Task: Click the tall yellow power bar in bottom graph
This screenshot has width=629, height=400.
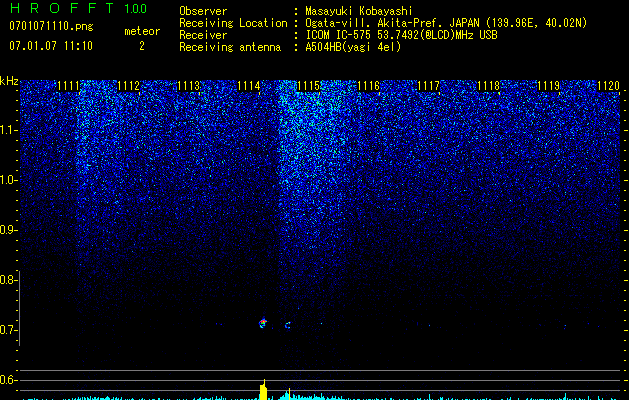Action: pyautogui.click(x=264, y=390)
